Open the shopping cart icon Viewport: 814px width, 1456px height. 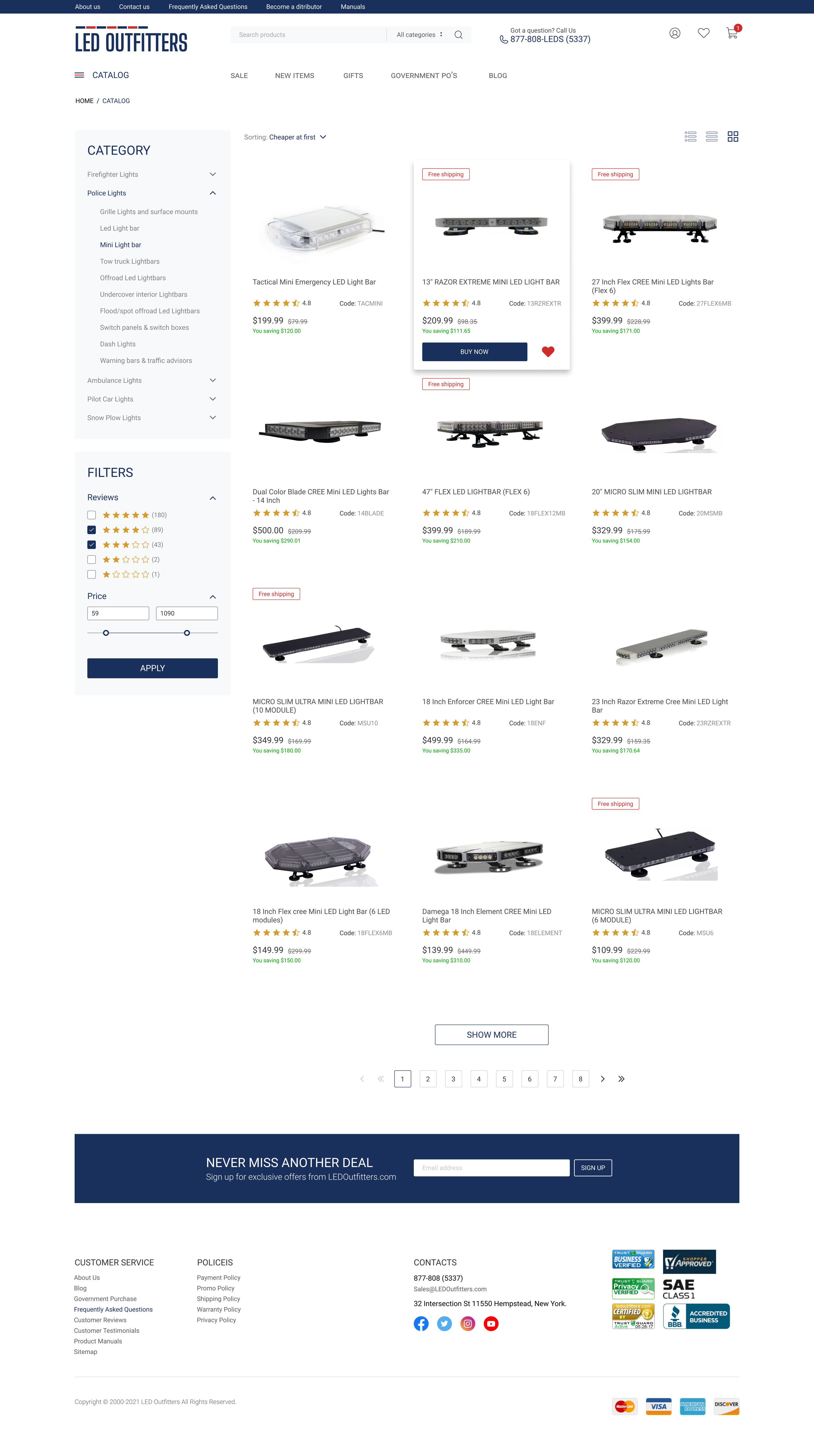[732, 33]
